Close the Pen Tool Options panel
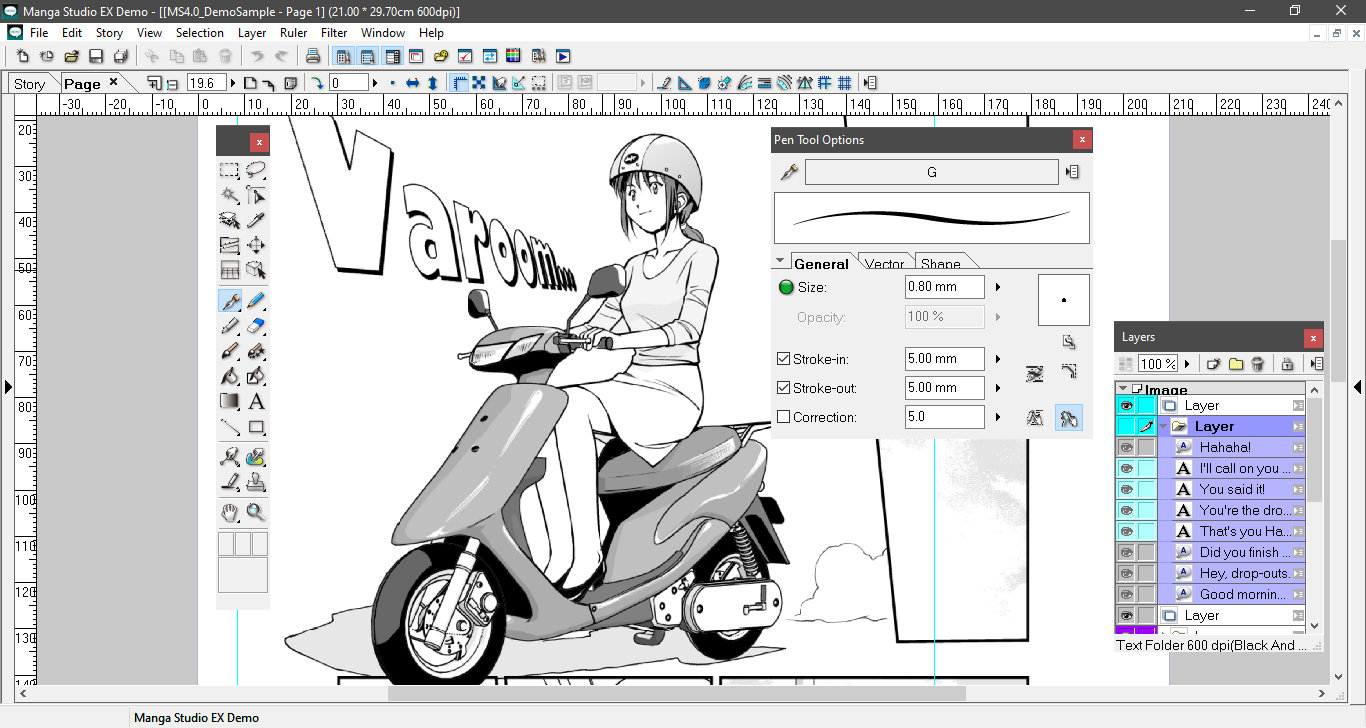 pyautogui.click(x=1082, y=141)
